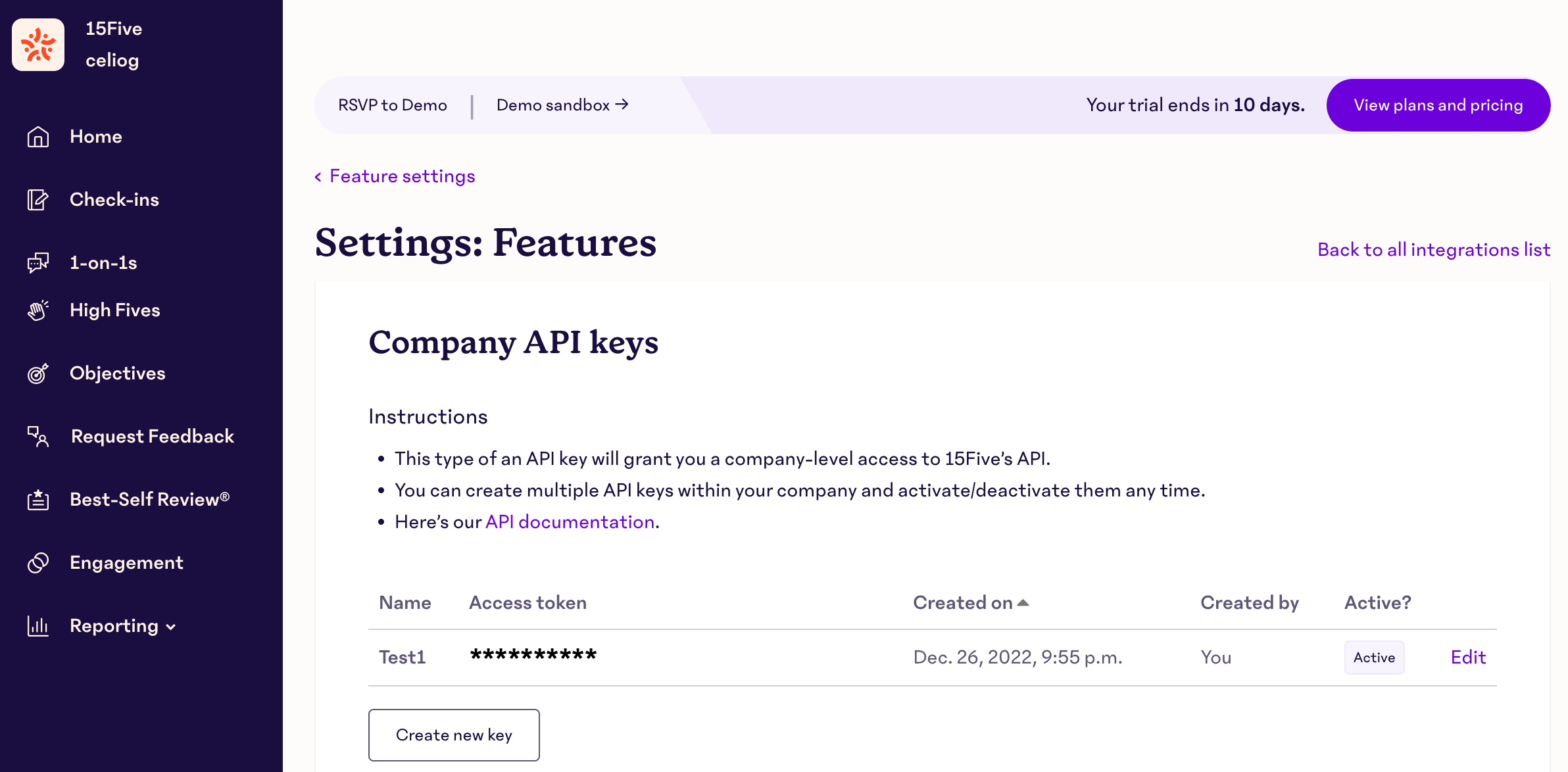Screen dimensions: 1568x772
Task: Click the Test1 key name
Action: click(x=403, y=657)
